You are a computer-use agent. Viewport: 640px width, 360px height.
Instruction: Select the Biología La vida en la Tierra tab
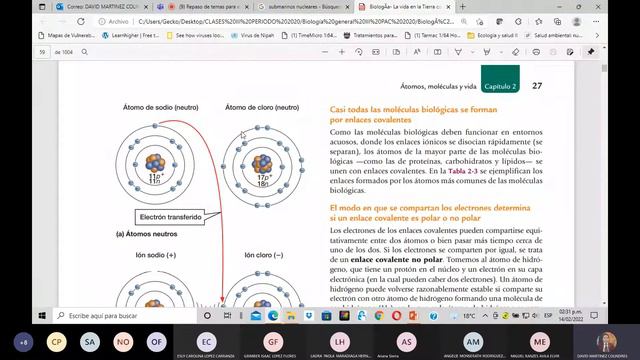pos(404,7)
